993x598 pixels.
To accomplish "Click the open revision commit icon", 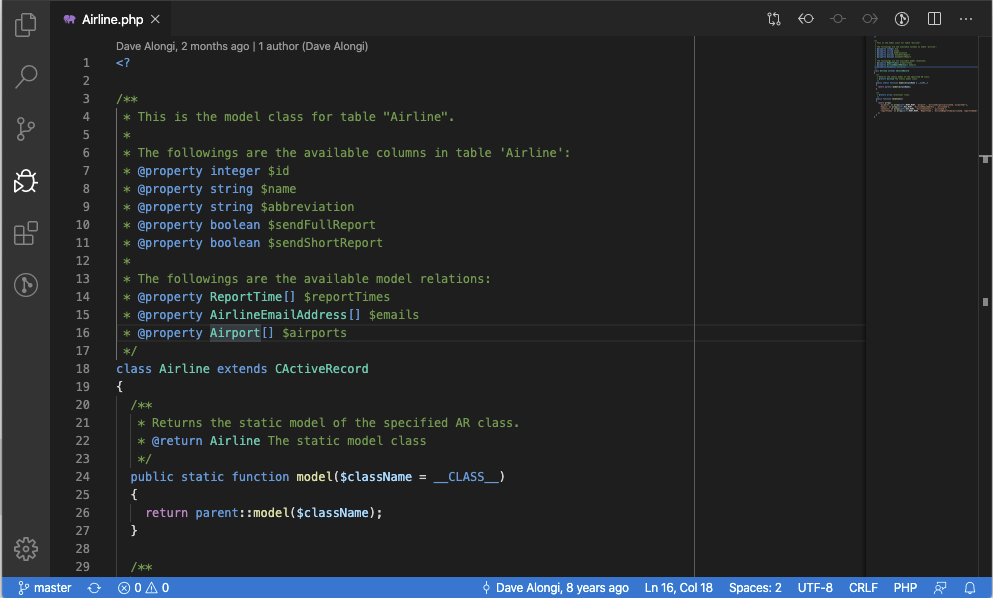I will [x=838, y=19].
